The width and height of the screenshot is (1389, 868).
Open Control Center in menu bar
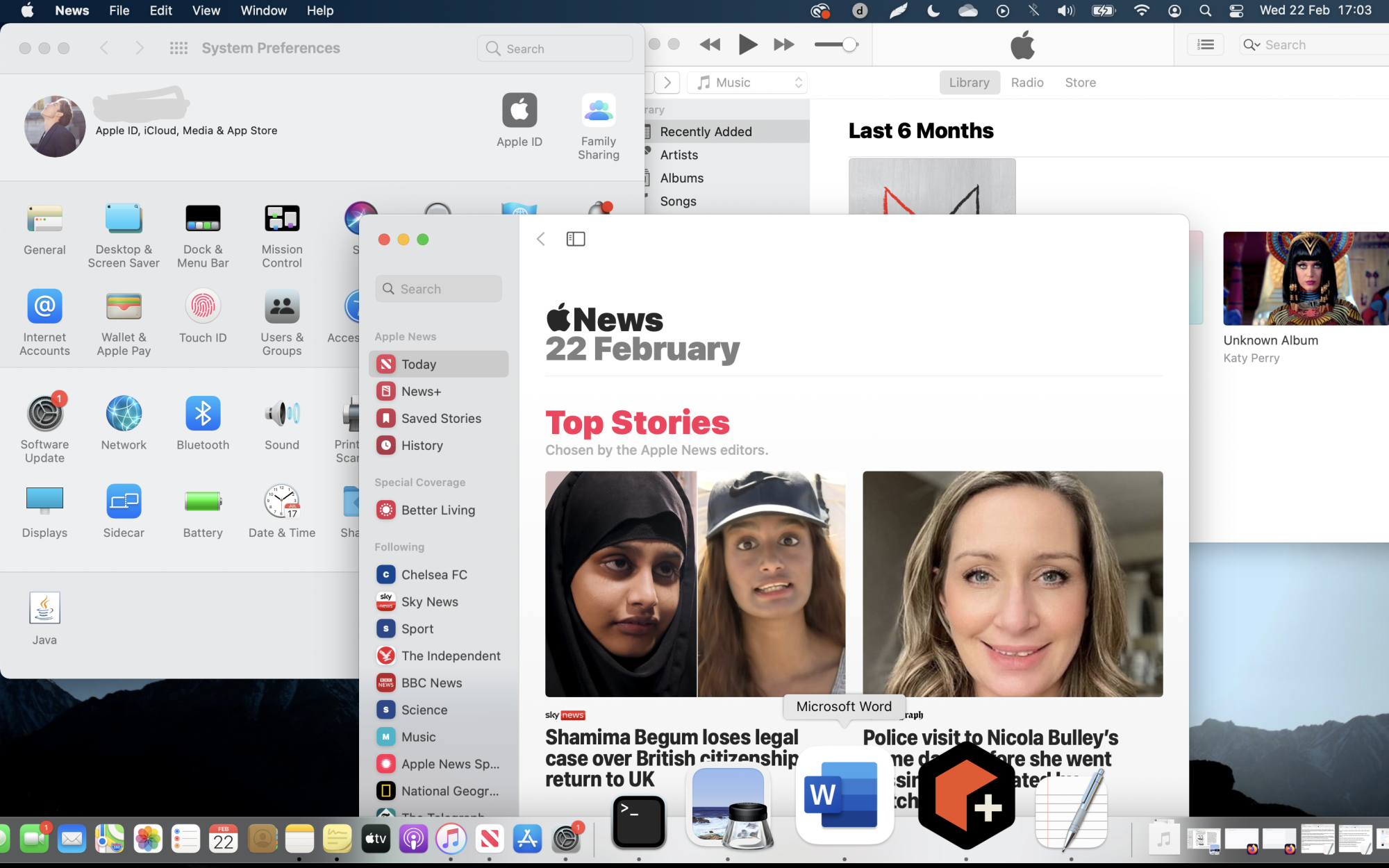tap(1236, 10)
